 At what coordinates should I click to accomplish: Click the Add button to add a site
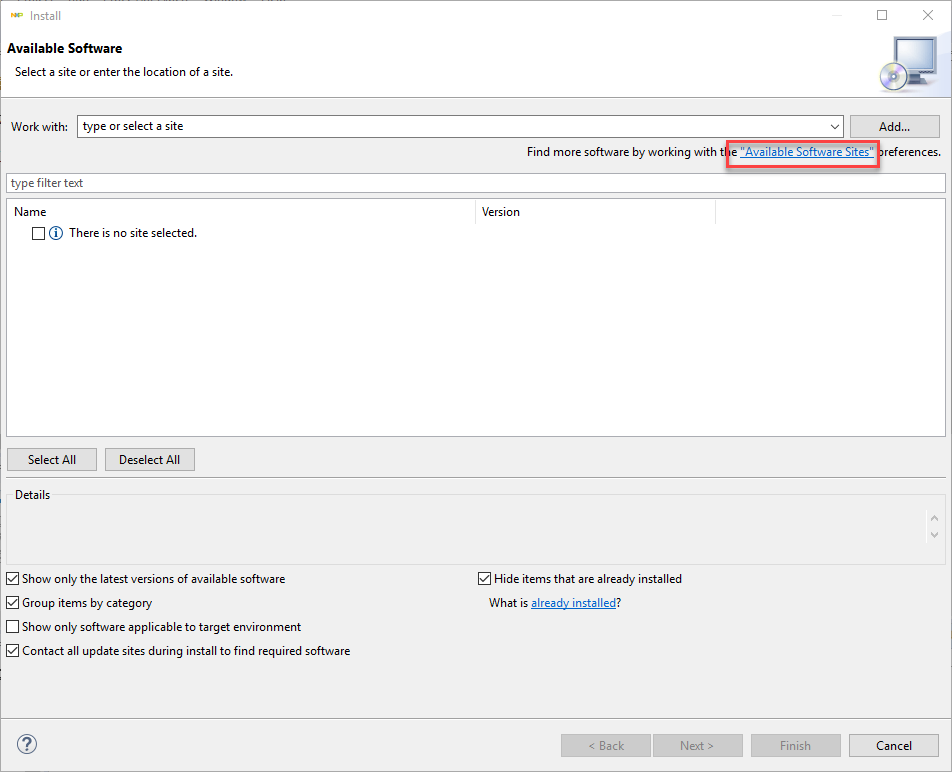pyautogui.click(x=893, y=126)
